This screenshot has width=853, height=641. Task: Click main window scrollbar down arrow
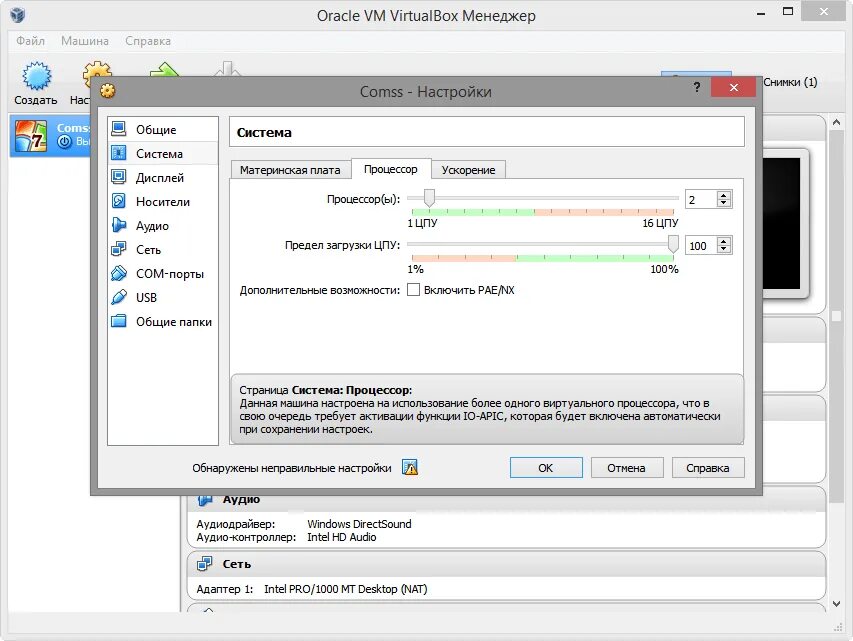(837, 603)
